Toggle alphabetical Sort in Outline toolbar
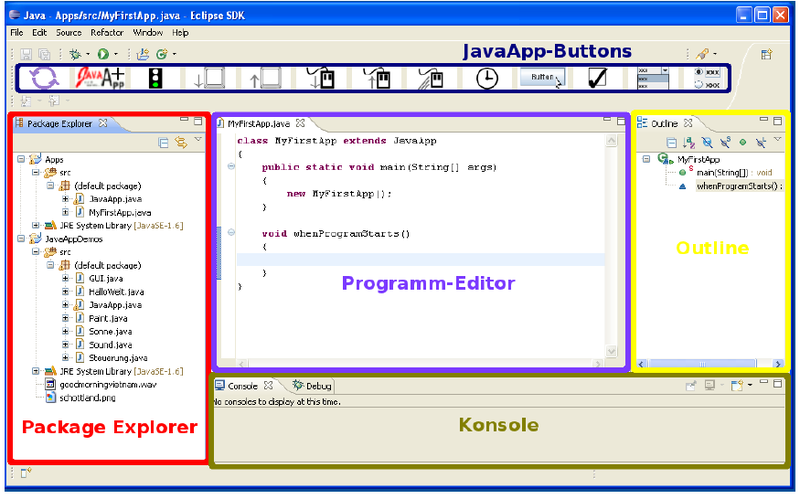 pos(689,143)
